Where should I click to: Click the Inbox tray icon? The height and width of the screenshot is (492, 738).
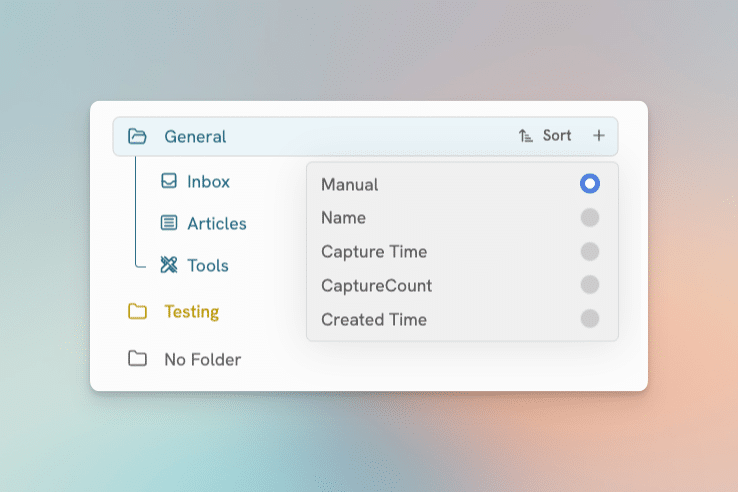click(x=169, y=181)
